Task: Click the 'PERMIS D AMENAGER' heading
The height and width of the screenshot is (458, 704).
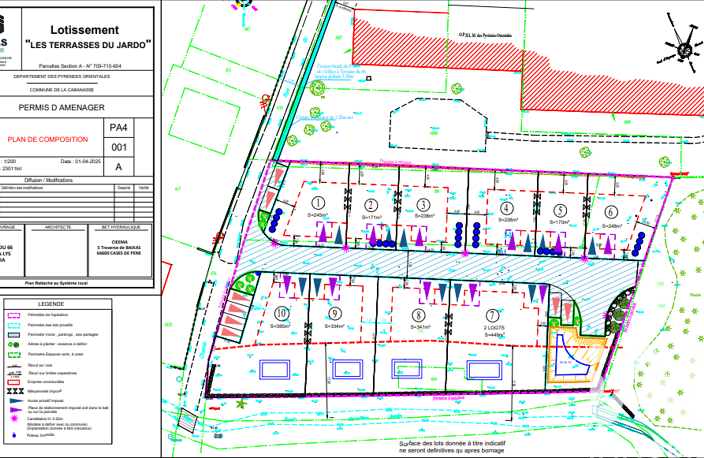Action: click(62, 108)
